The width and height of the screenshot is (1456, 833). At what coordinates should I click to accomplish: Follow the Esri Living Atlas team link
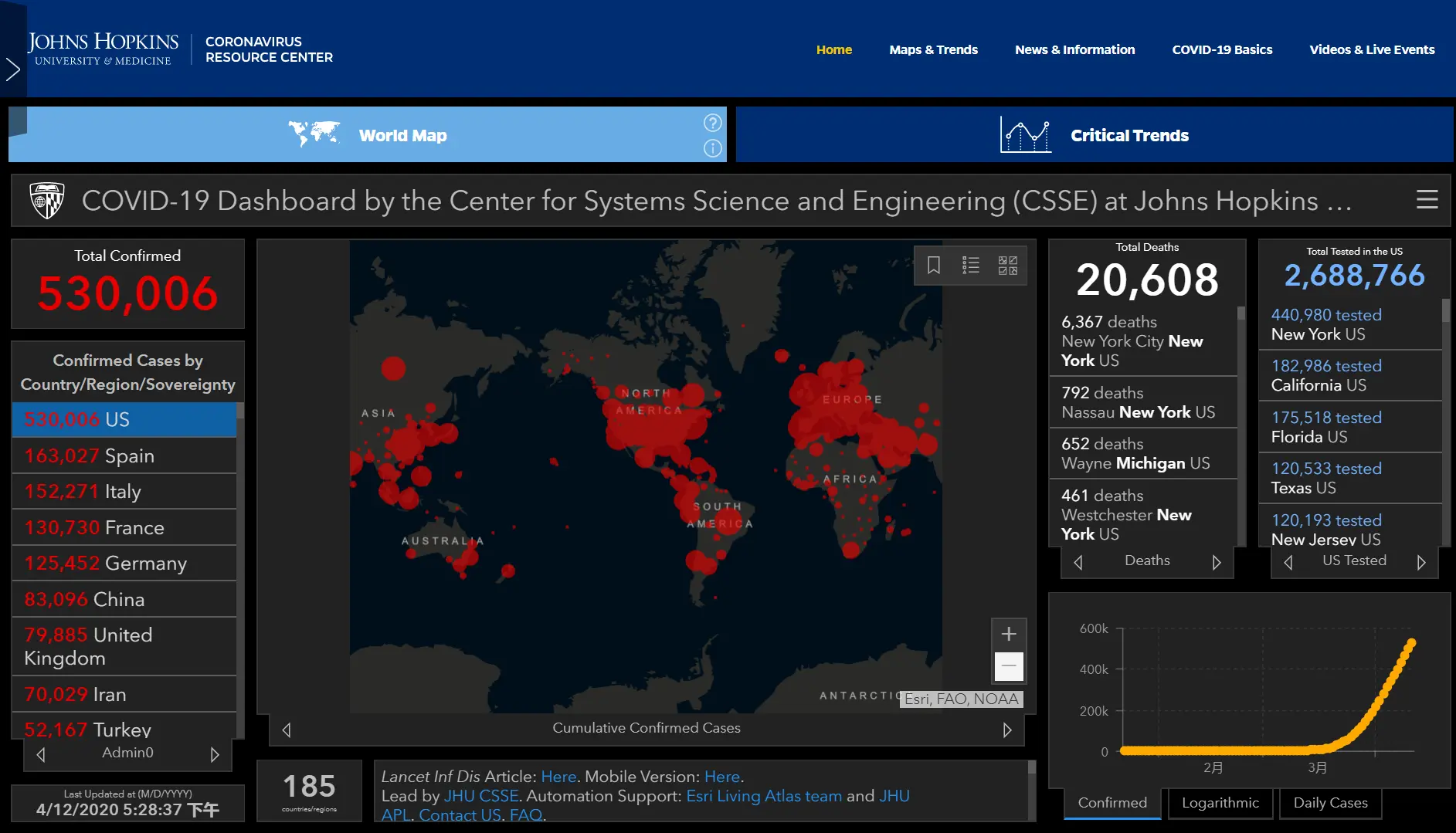pyautogui.click(x=764, y=796)
